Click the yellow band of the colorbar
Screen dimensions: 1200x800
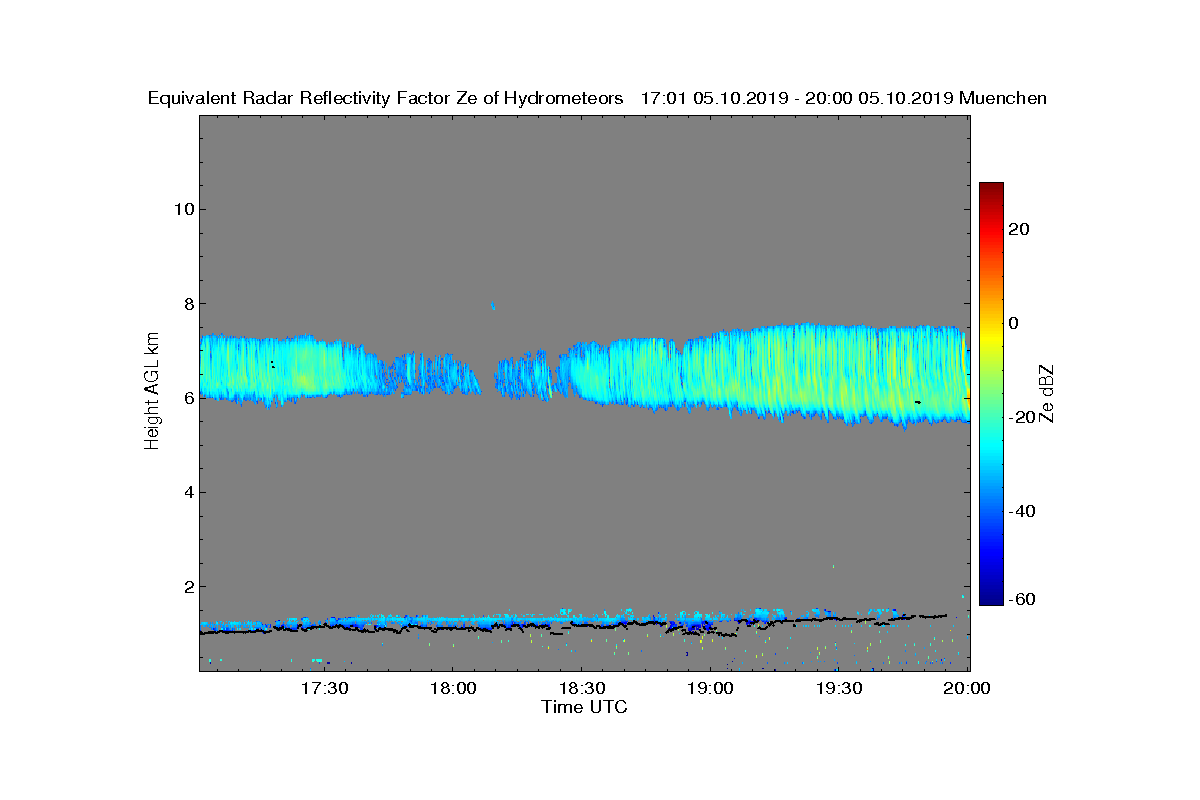pos(991,335)
